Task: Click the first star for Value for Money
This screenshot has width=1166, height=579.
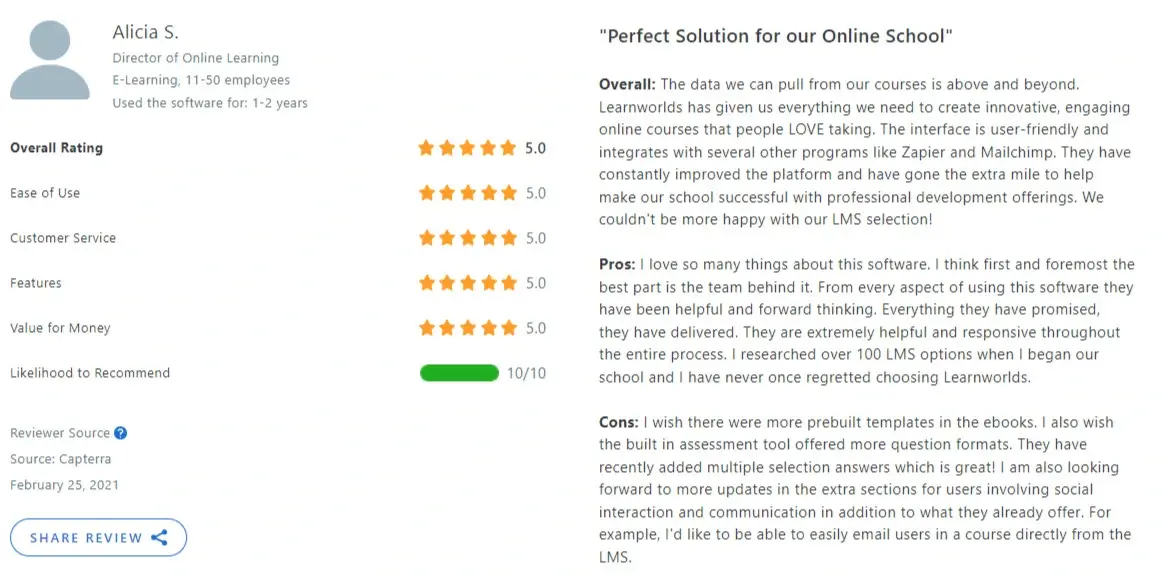Action: [x=427, y=327]
